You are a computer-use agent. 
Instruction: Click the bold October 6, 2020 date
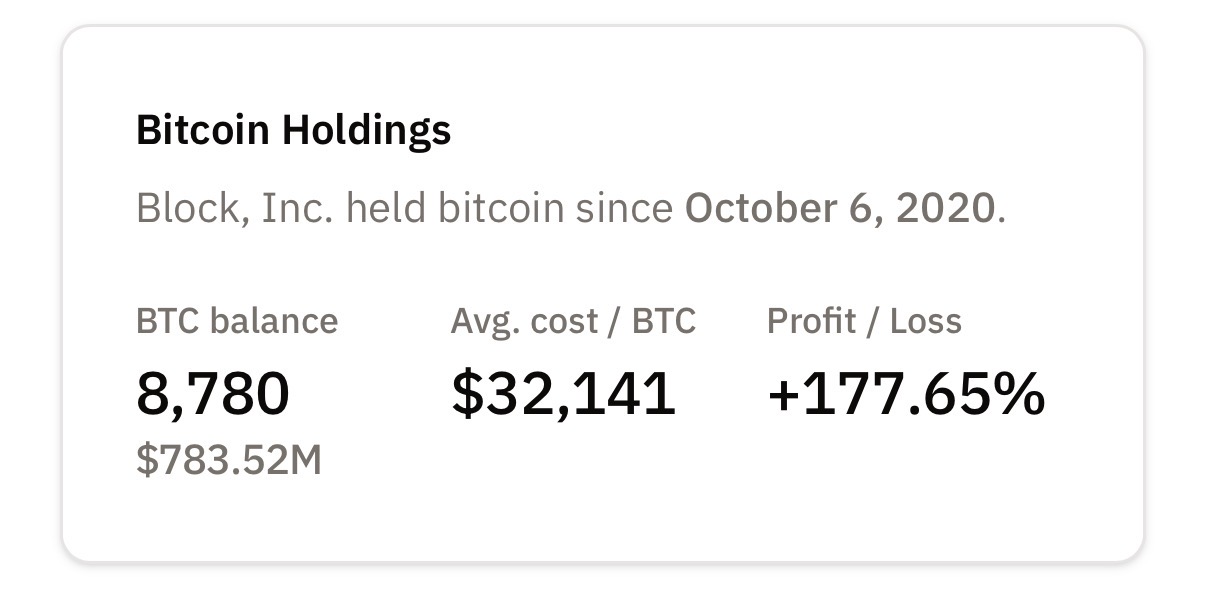(x=840, y=208)
